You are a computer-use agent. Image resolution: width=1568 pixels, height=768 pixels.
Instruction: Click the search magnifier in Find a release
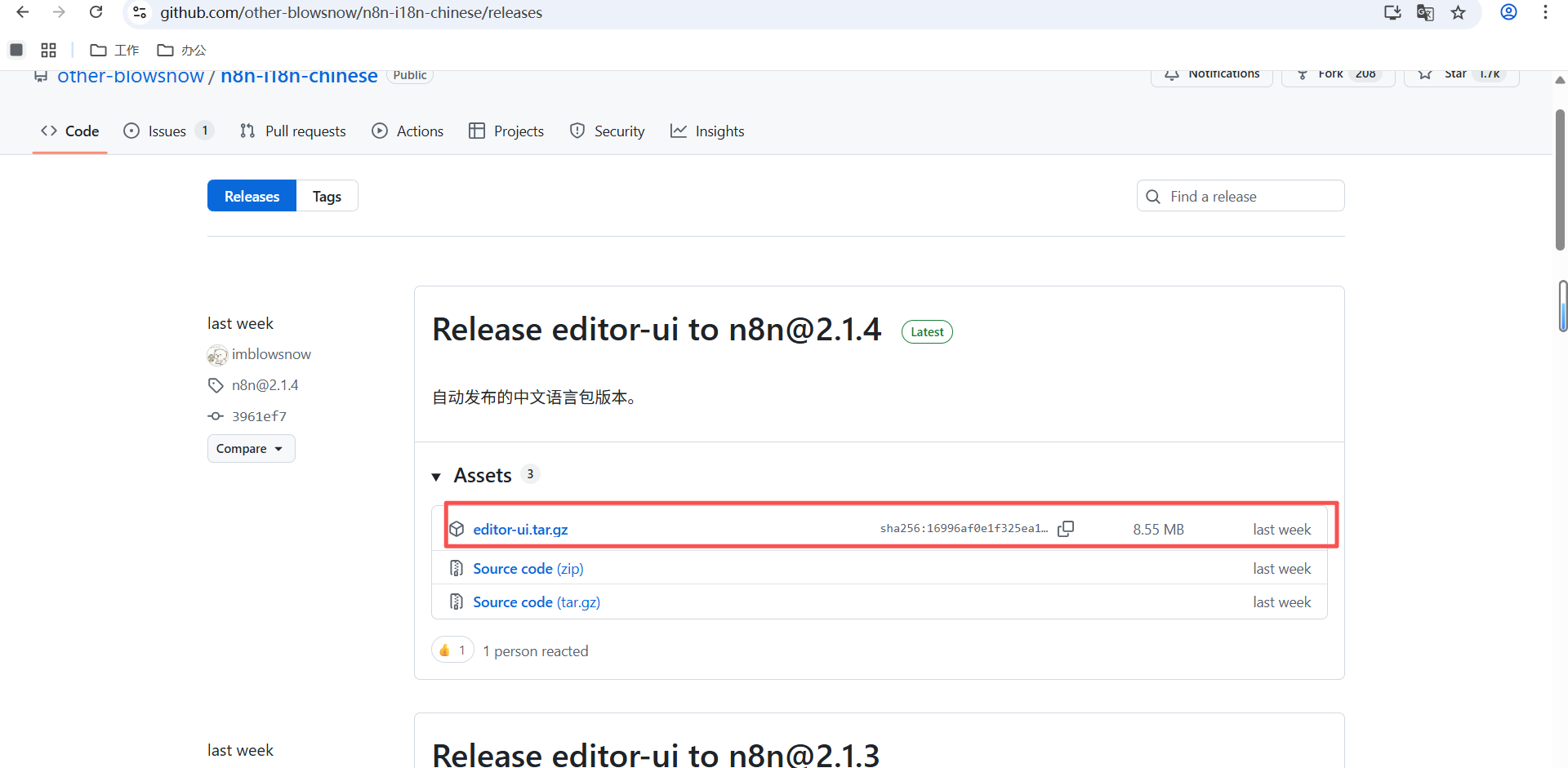1153,197
